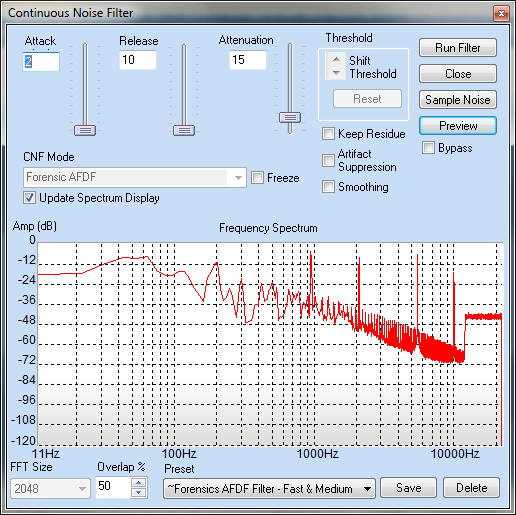Enable the Bypass checkbox
The image size is (516, 515).
[x=428, y=147]
